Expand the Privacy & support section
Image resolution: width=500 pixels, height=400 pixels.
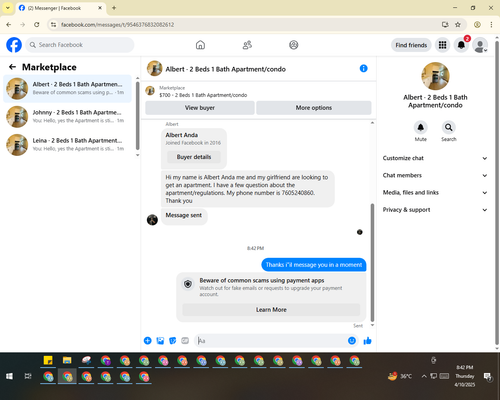[x=435, y=210]
